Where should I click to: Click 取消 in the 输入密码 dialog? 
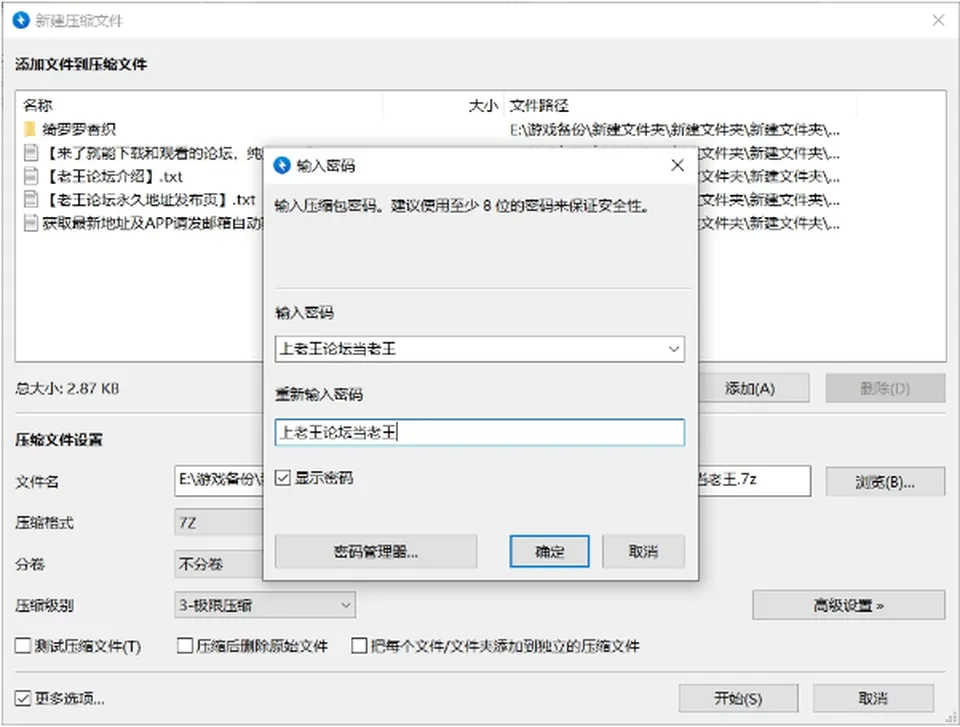click(643, 551)
